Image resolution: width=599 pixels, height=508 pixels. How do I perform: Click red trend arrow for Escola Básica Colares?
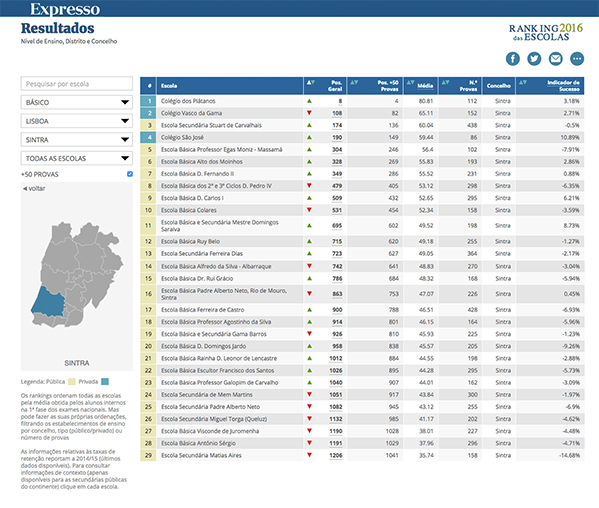point(309,210)
